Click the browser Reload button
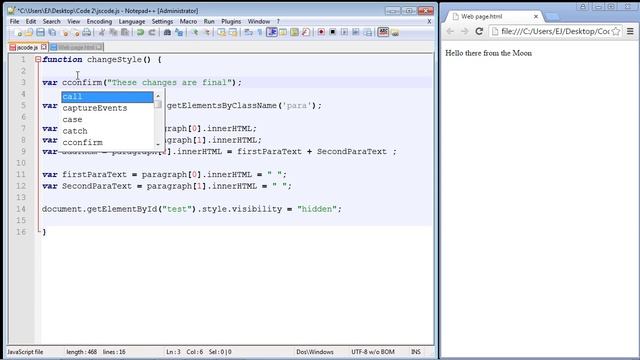The height and width of the screenshot is (360, 640). 479,31
